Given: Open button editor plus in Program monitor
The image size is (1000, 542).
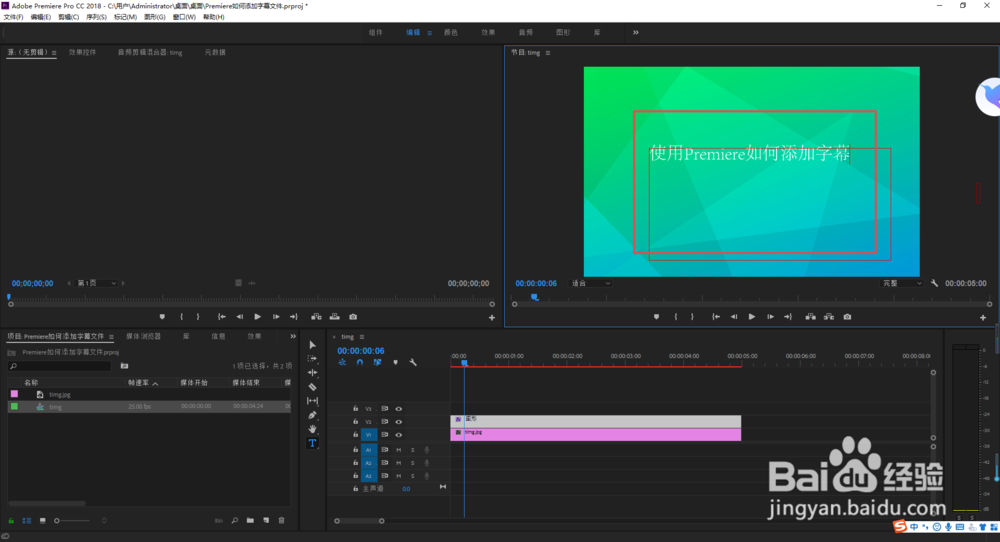Looking at the screenshot, I should (983, 318).
